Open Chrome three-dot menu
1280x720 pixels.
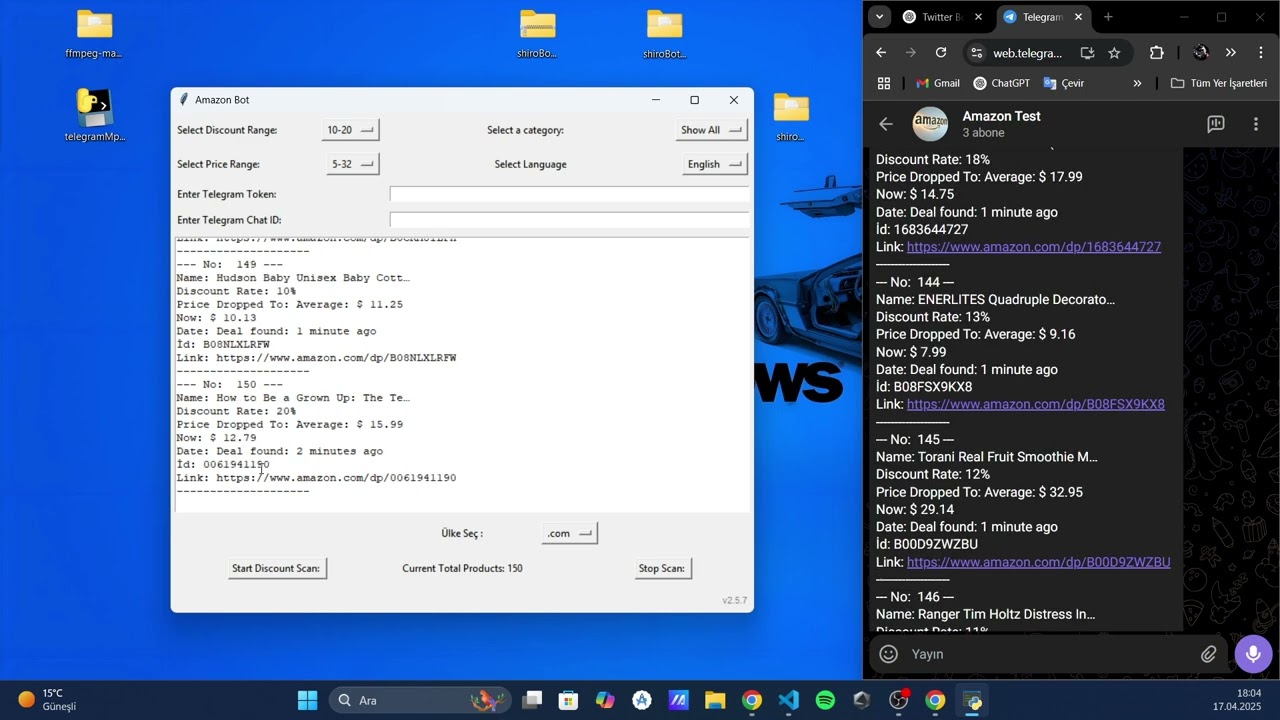[x=1260, y=53]
